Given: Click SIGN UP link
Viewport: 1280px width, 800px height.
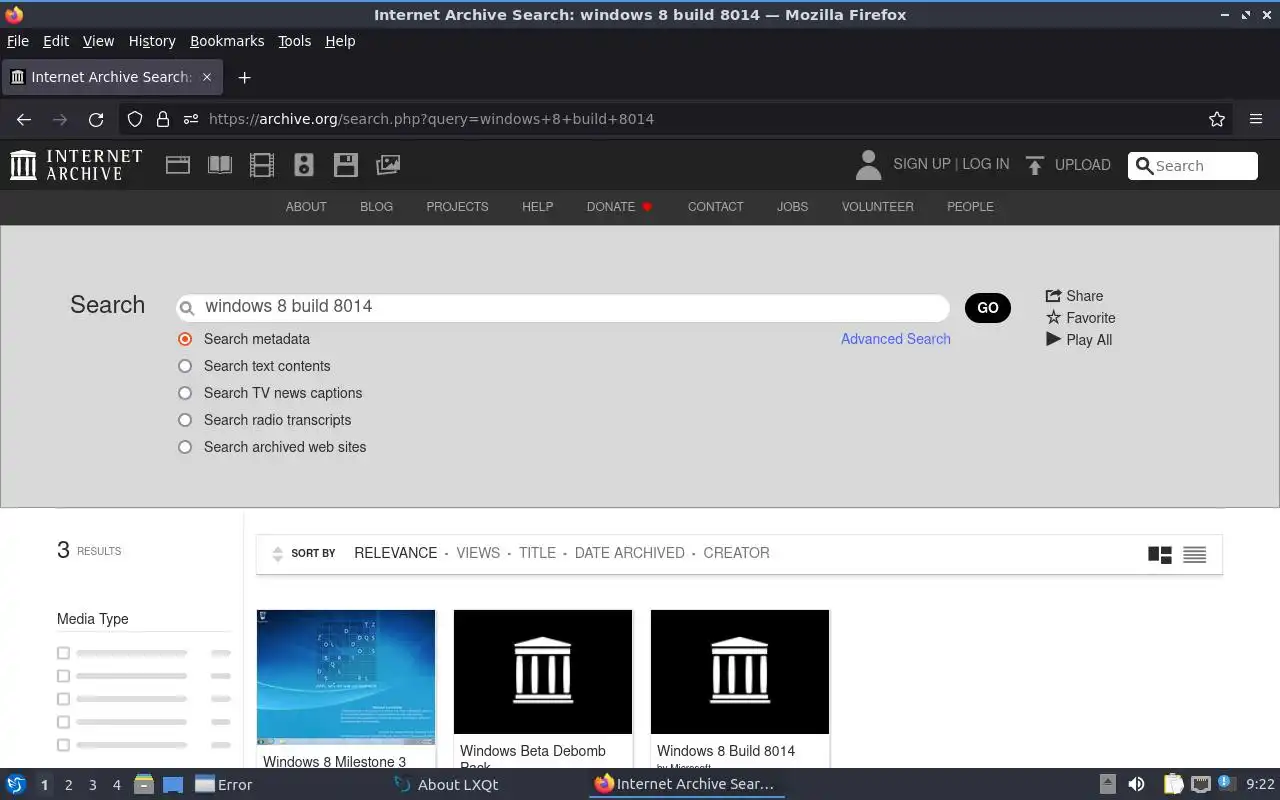Looking at the screenshot, I should click(x=922, y=164).
